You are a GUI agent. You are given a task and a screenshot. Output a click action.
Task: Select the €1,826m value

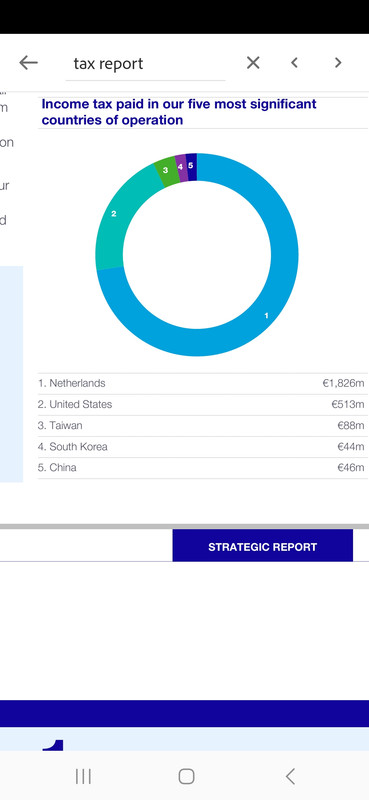point(343,384)
